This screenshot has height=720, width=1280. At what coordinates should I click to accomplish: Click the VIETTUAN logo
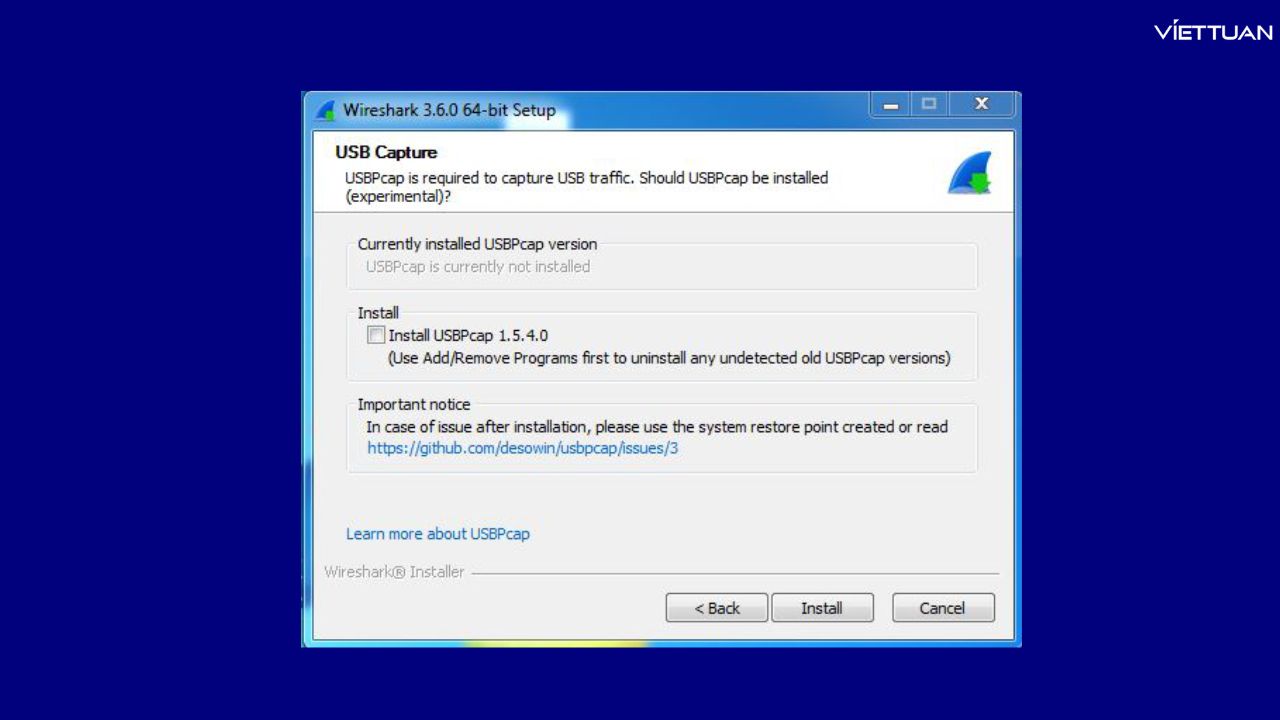pyautogui.click(x=1213, y=31)
